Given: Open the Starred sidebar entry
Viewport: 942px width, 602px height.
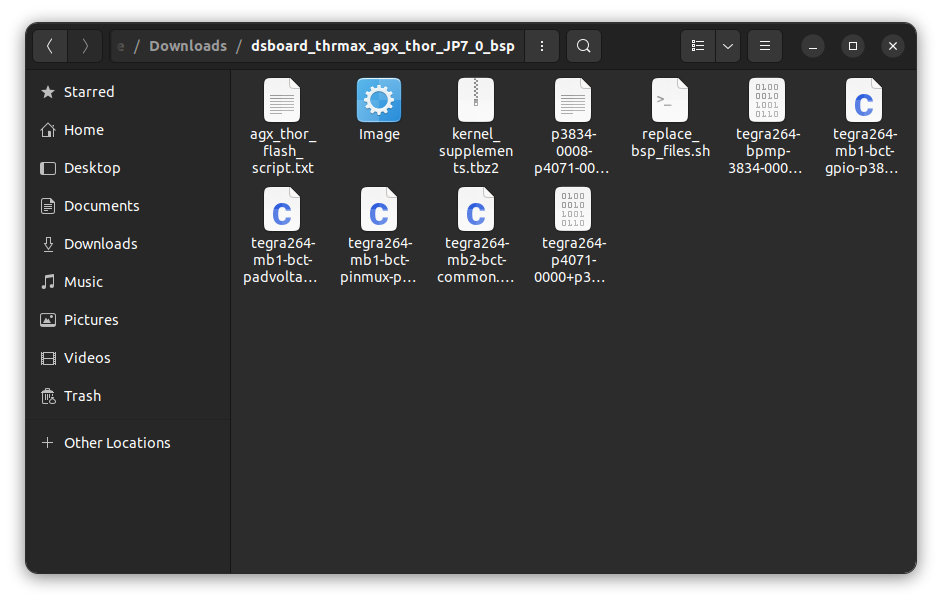Looking at the screenshot, I should (89, 91).
